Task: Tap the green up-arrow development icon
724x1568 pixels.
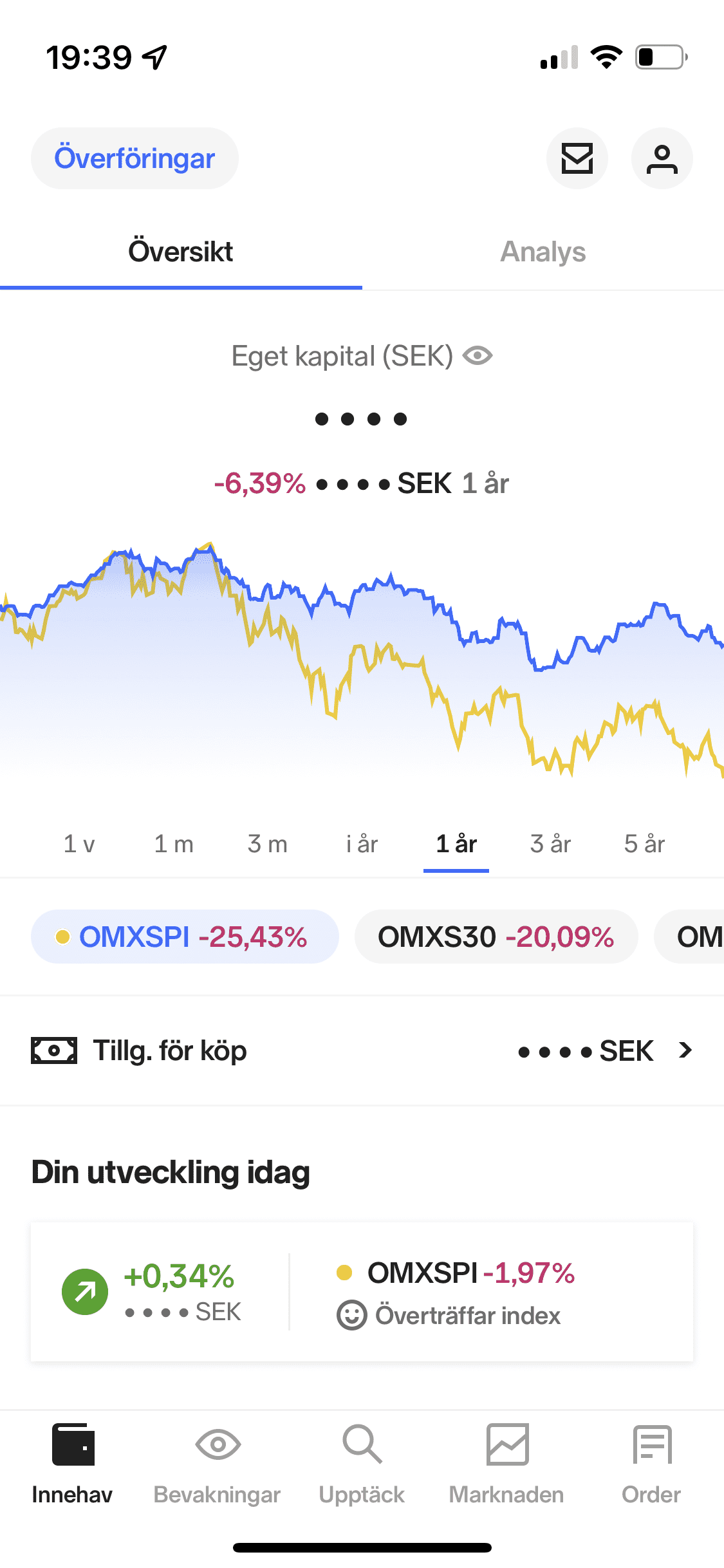Action: [85, 1292]
